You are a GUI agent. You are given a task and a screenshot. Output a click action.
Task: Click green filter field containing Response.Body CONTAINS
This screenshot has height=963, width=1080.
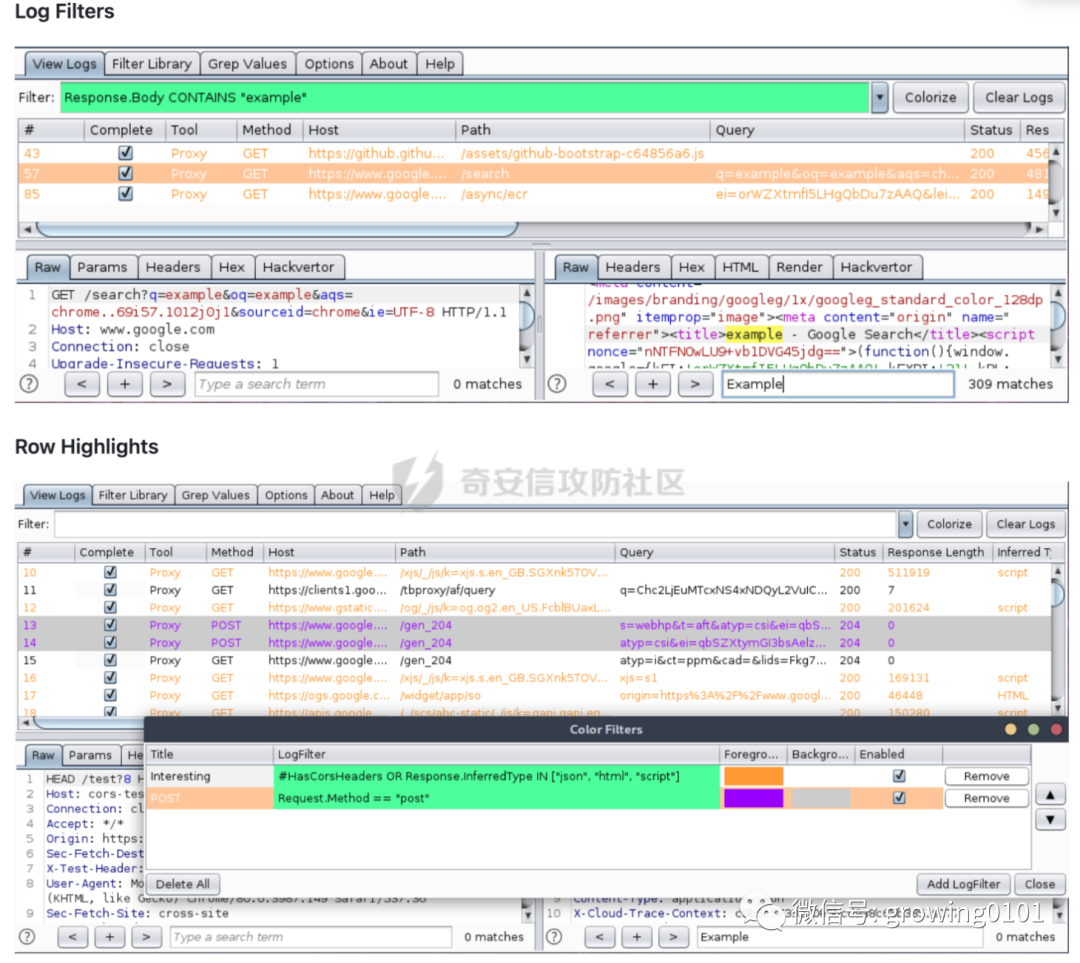click(465, 98)
